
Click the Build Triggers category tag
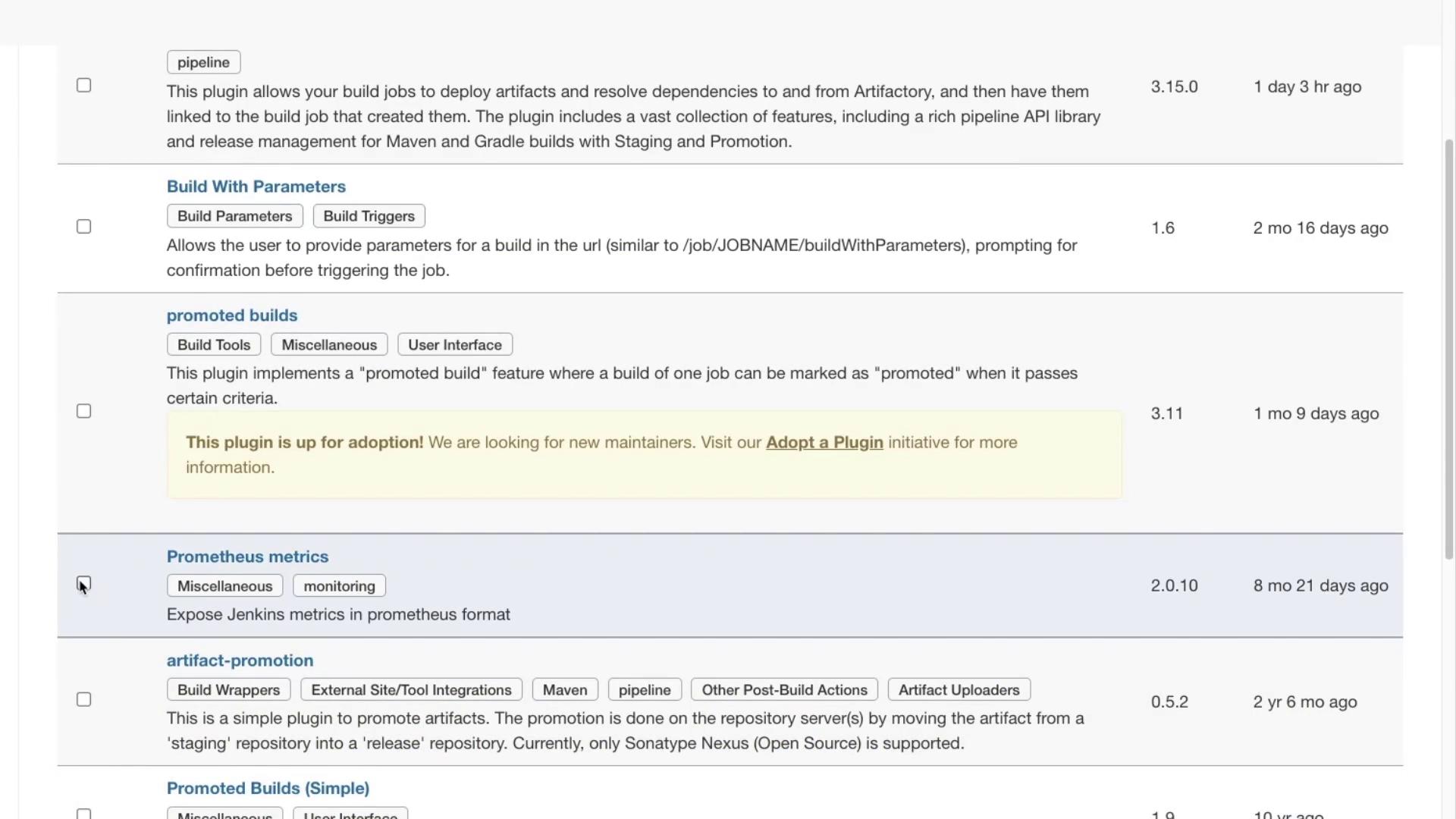(x=369, y=216)
